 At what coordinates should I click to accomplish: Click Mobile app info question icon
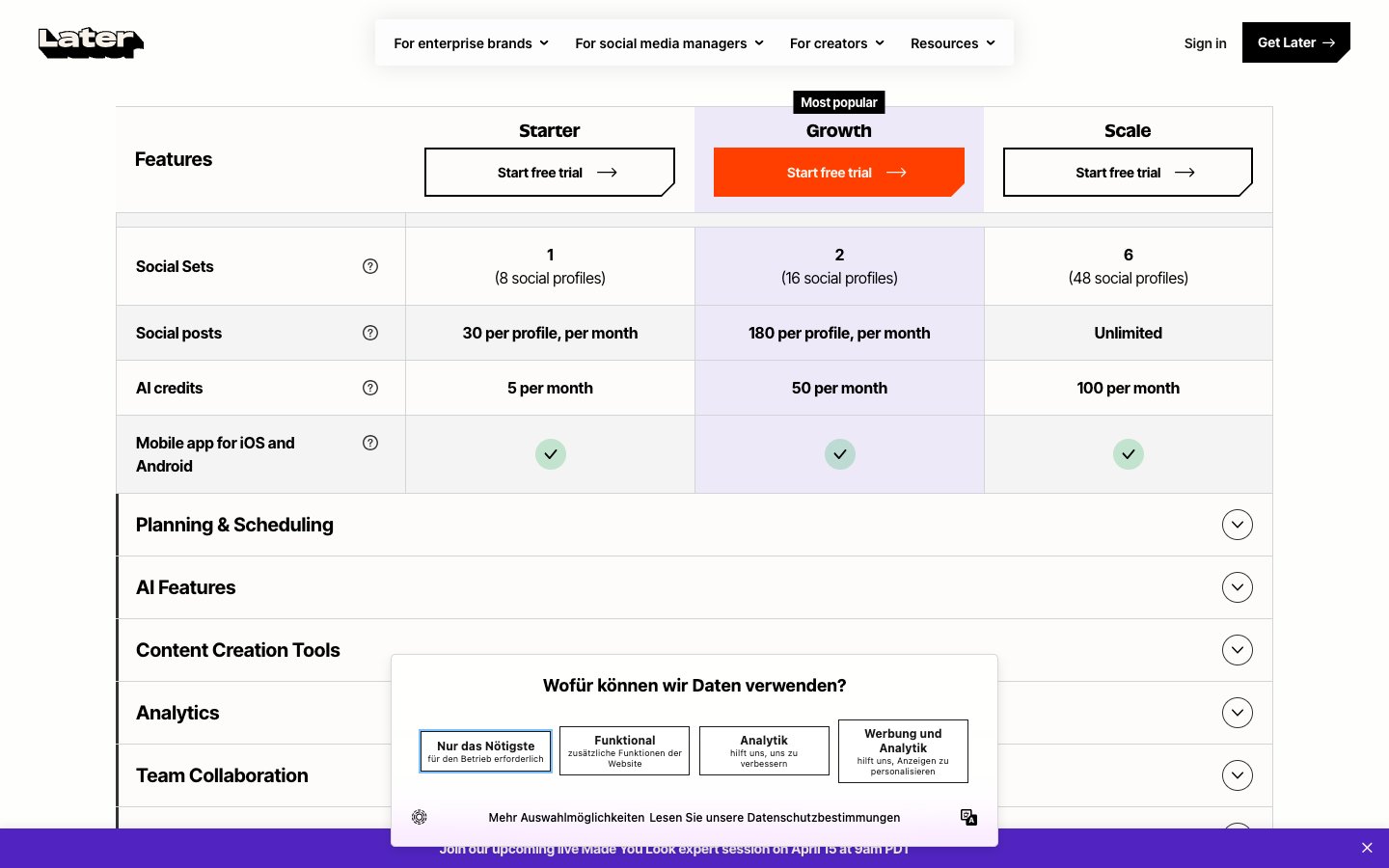coord(370,443)
